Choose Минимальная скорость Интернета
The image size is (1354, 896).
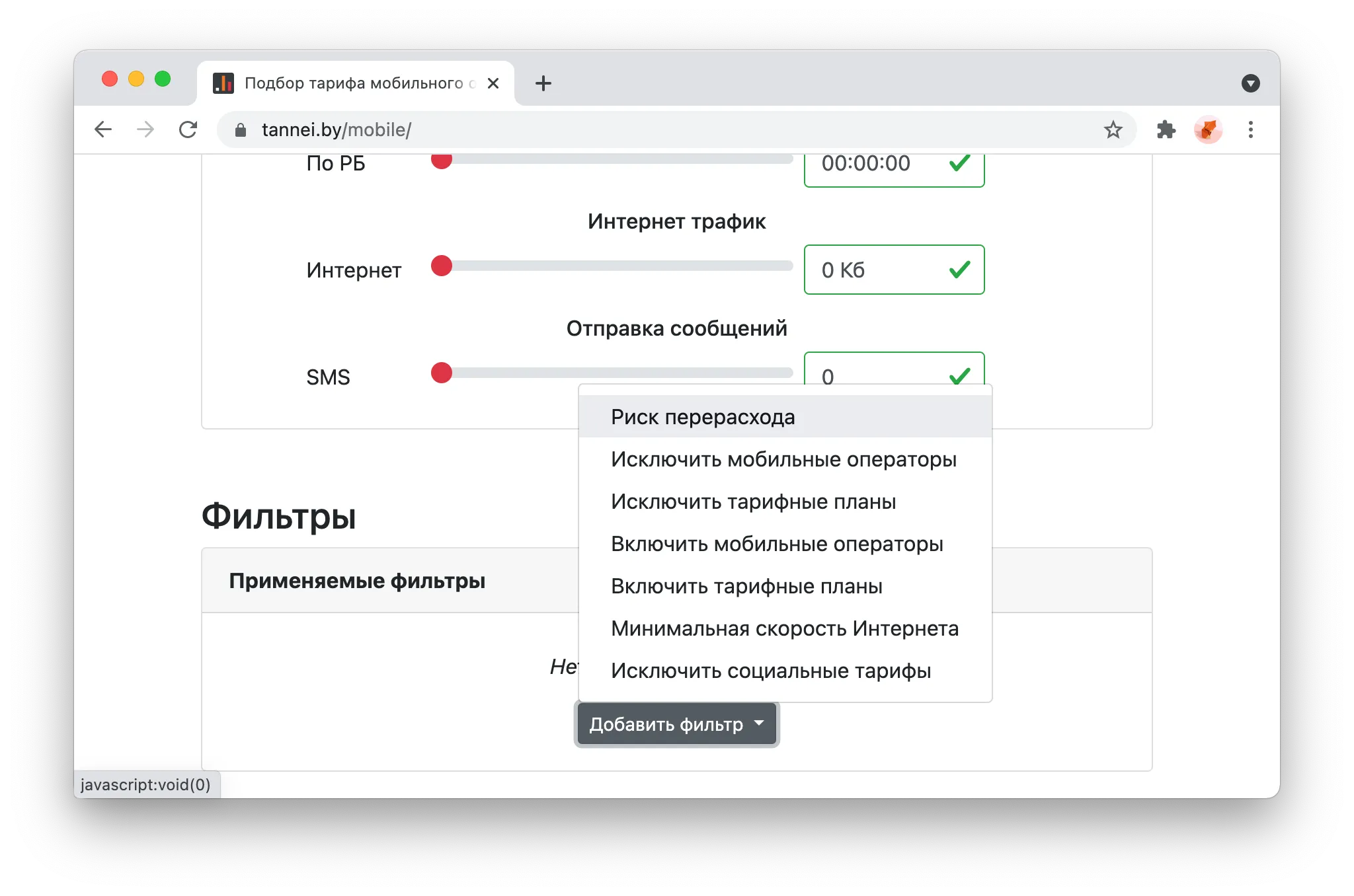tap(785, 628)
